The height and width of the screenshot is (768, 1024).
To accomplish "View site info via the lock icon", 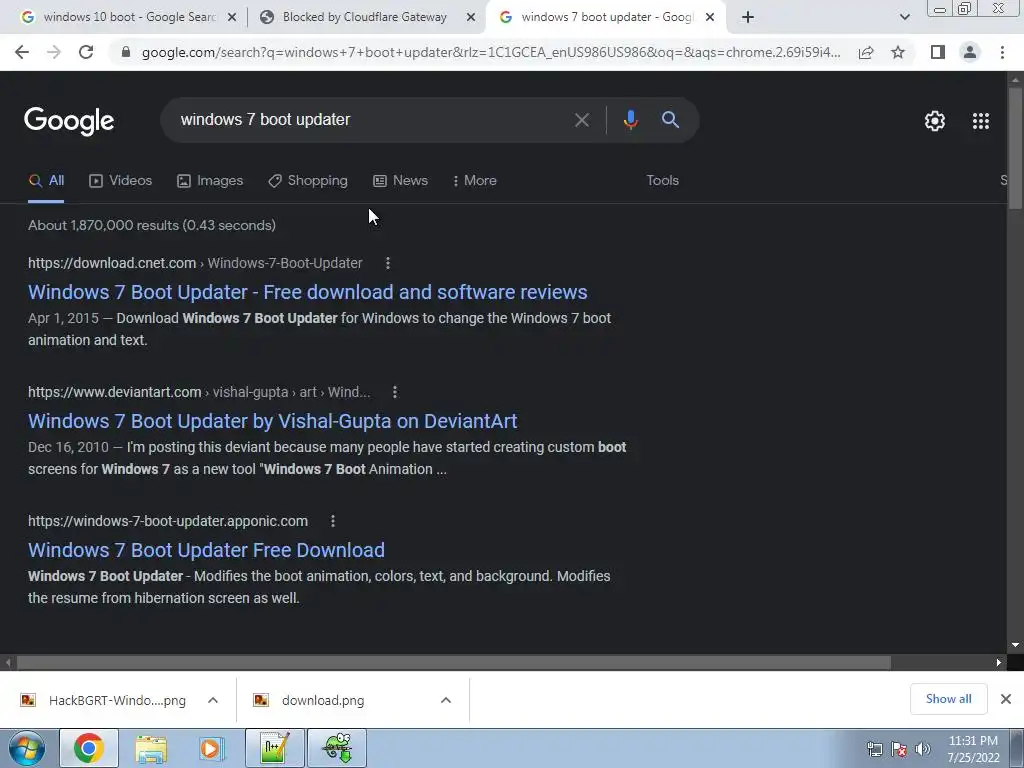I will 126,52.
